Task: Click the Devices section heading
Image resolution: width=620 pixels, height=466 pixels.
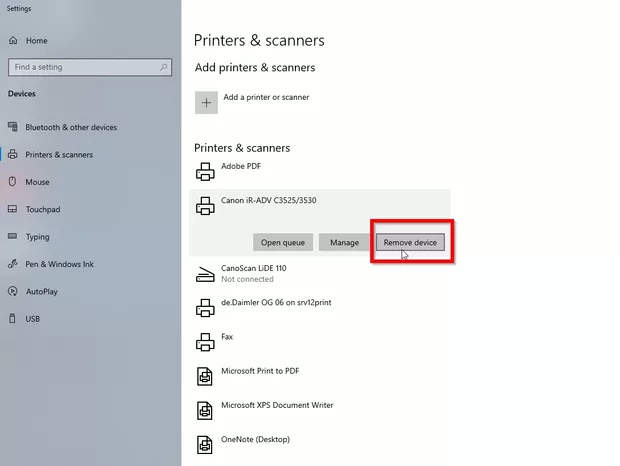Action: 22,94
